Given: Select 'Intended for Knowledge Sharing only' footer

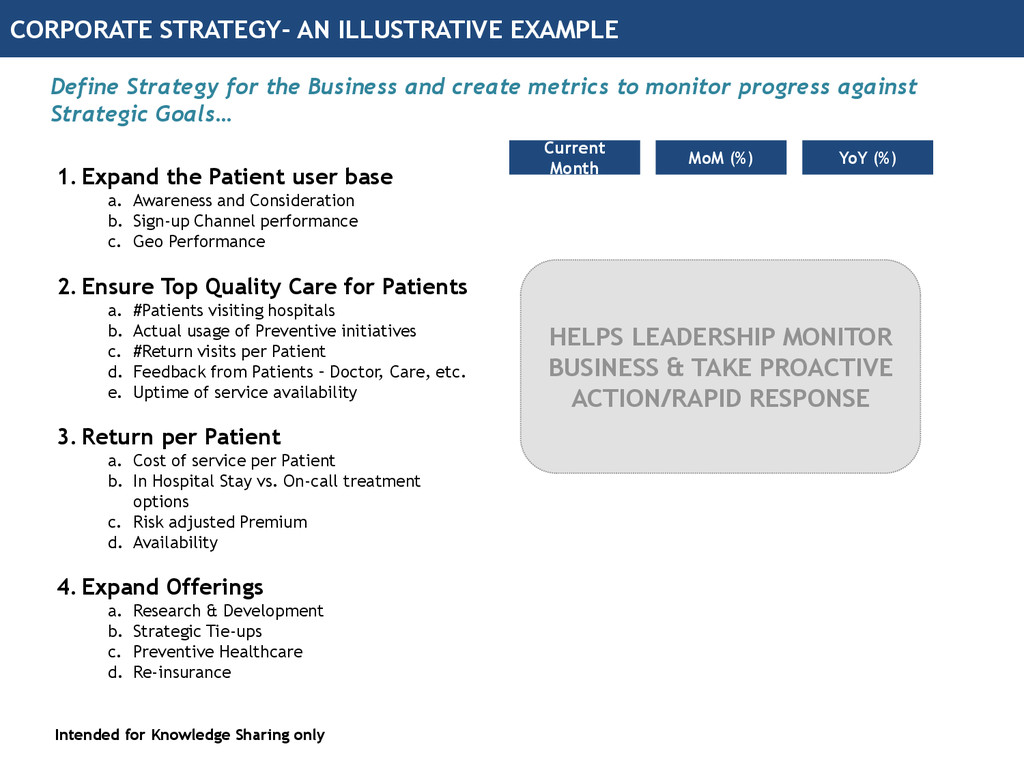Looking at the screenshot, I should (189, 735).
